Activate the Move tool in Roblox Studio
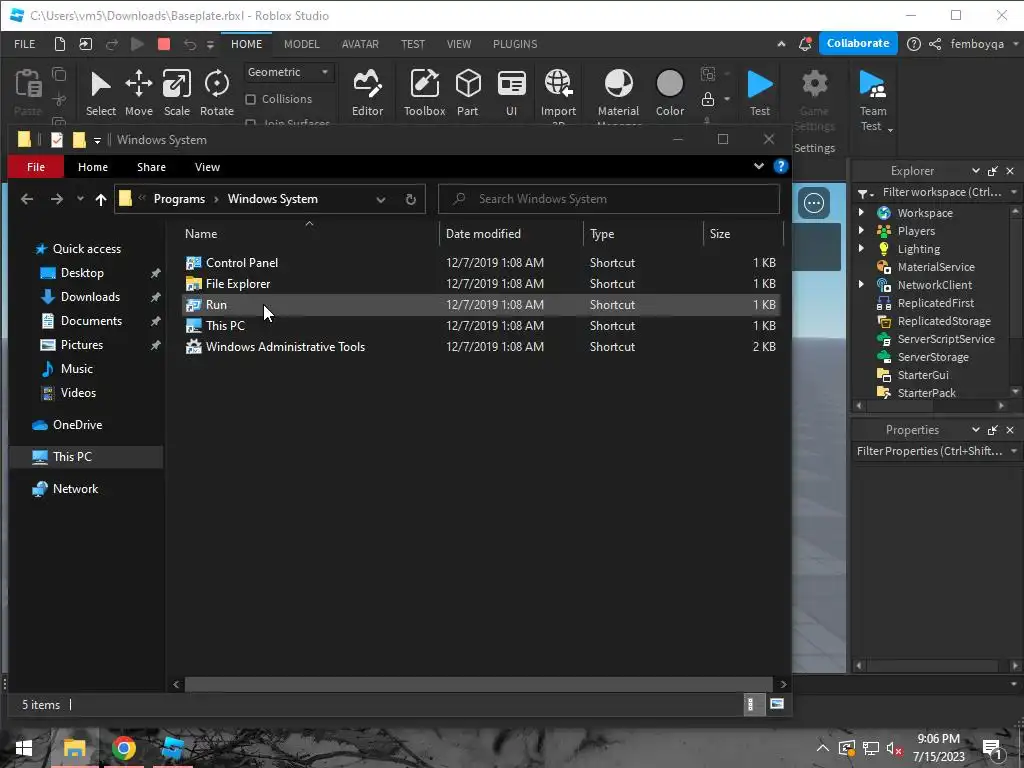 [138, 93]
